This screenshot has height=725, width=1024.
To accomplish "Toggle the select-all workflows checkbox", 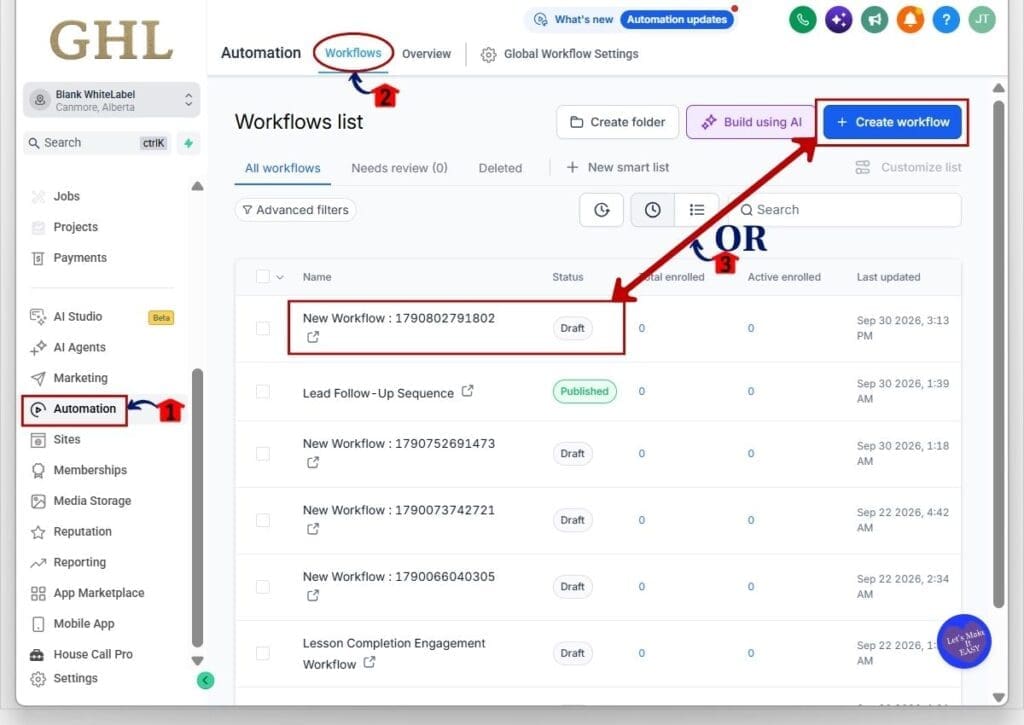I will pos(263,276).
